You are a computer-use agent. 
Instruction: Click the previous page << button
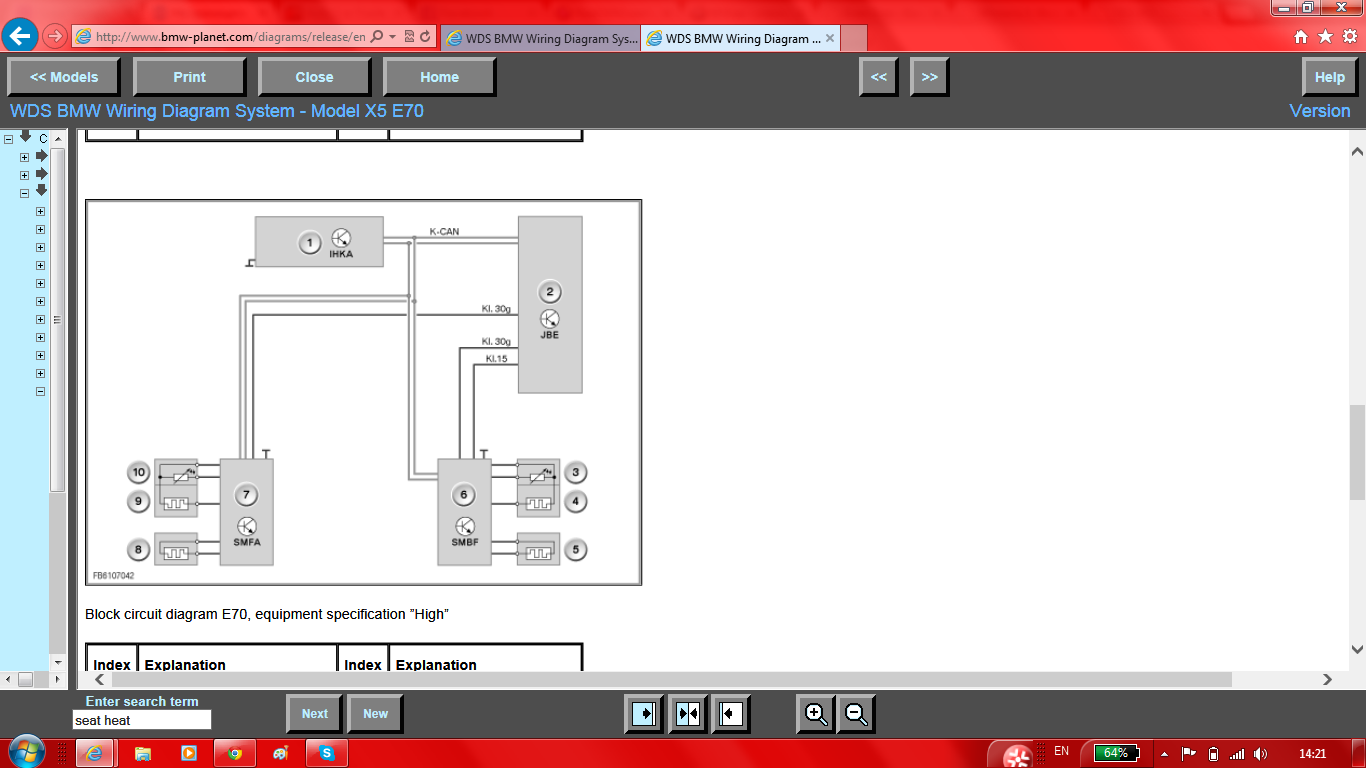coord(878,77)
